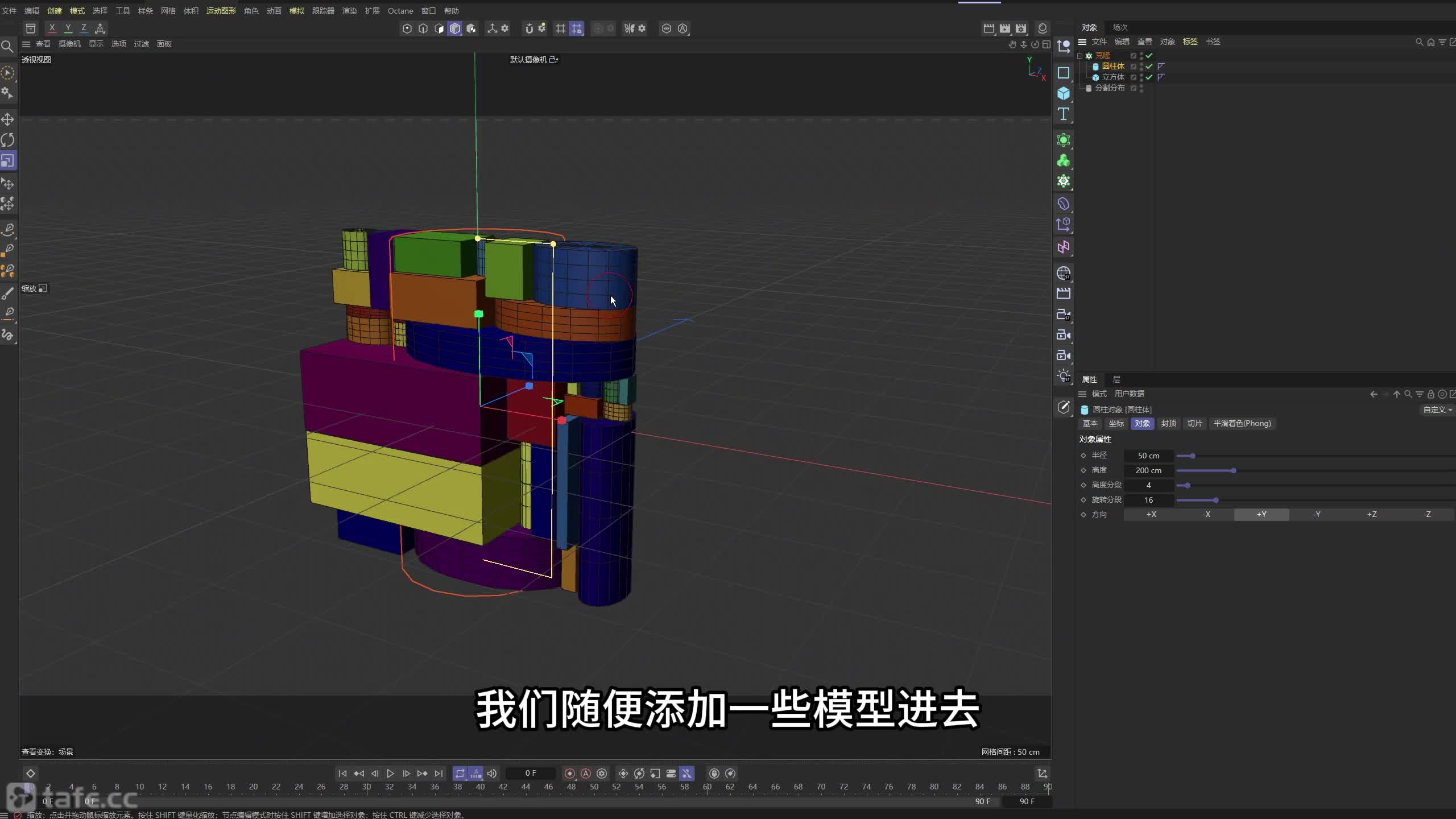1456x819 pixels.
Task: Open the Octane menu
Action: coord(400,11)
